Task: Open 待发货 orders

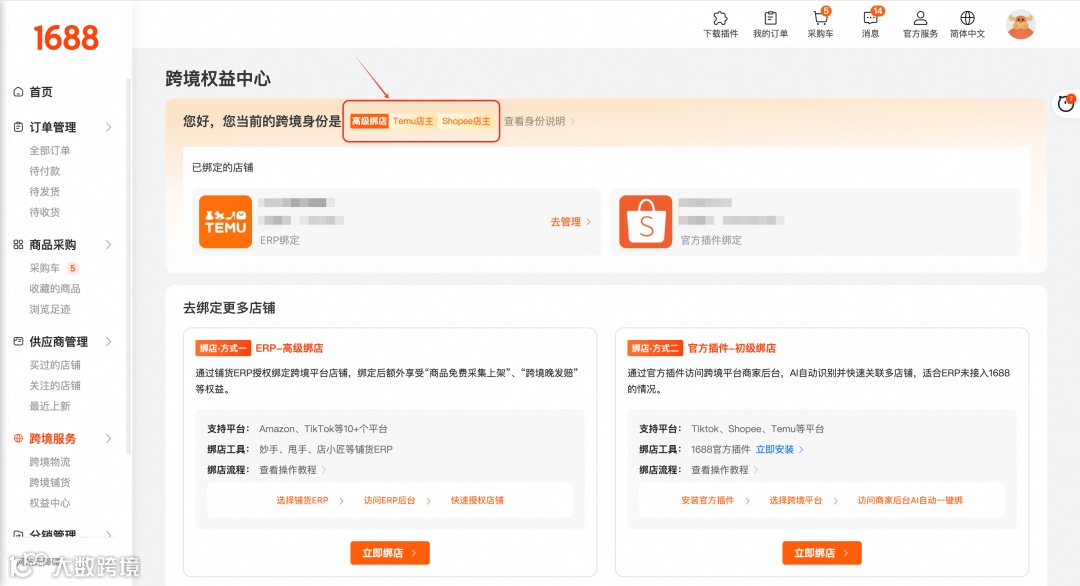Action: 45,191
